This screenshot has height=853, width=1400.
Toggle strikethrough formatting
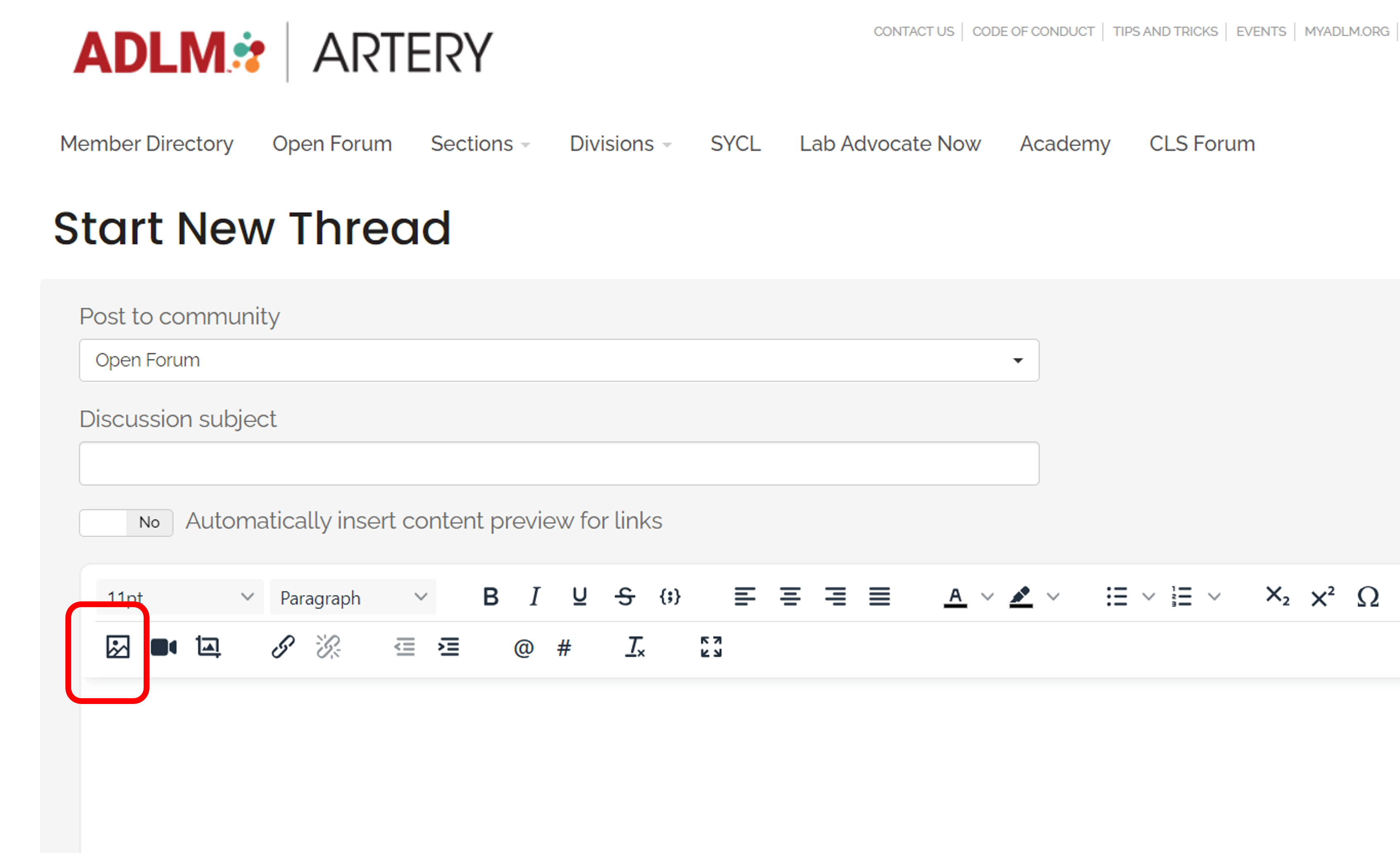pyautogui.click(x=624, y=597)
